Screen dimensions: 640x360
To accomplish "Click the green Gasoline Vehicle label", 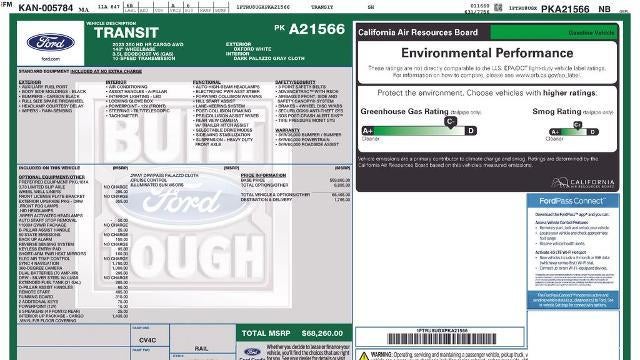I will pos(591,33).
